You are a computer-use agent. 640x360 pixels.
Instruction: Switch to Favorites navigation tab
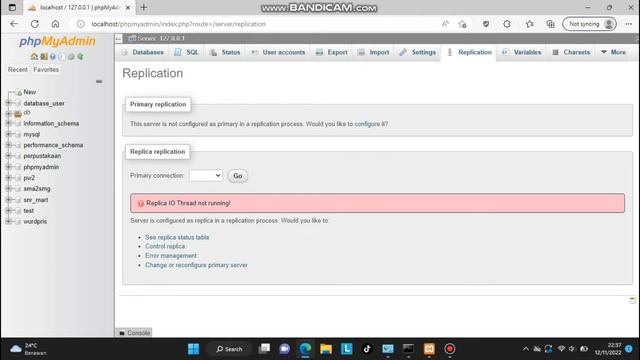[46, 70]
